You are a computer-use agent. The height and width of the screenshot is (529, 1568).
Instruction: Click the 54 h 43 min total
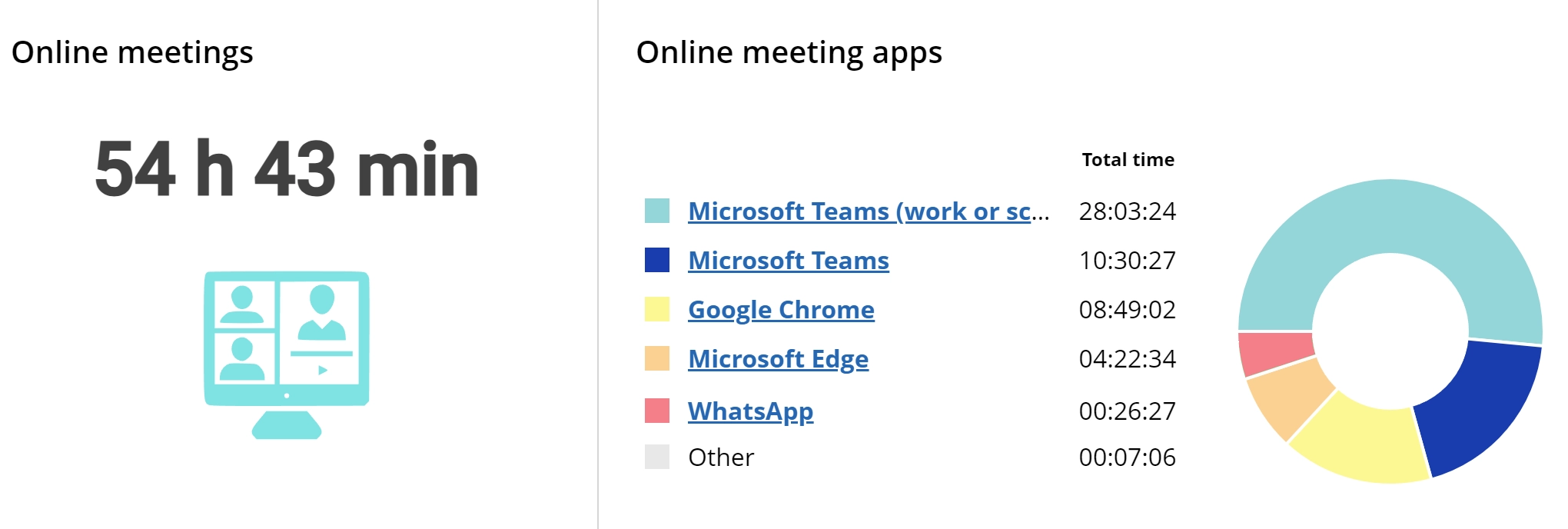coord(287,169)
